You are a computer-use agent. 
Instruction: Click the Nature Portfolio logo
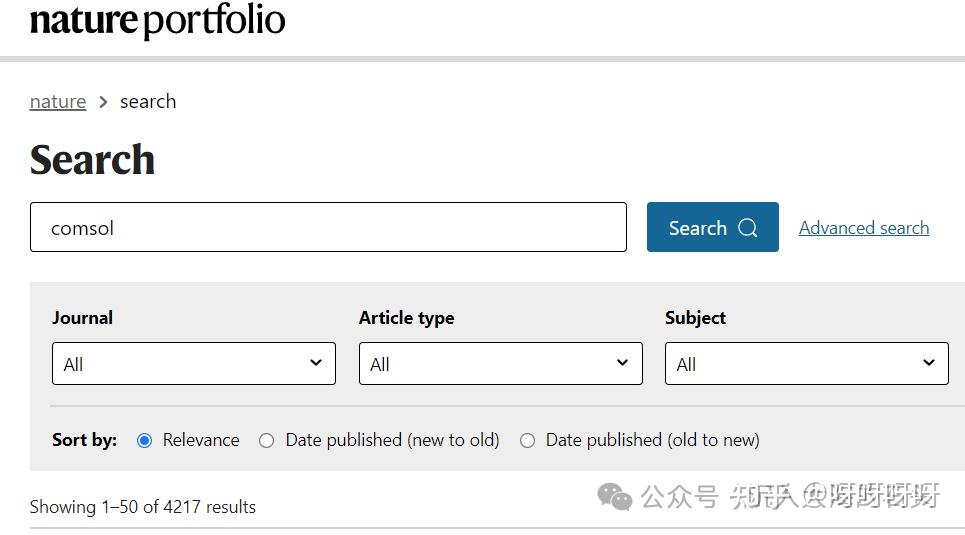(157, 20)
